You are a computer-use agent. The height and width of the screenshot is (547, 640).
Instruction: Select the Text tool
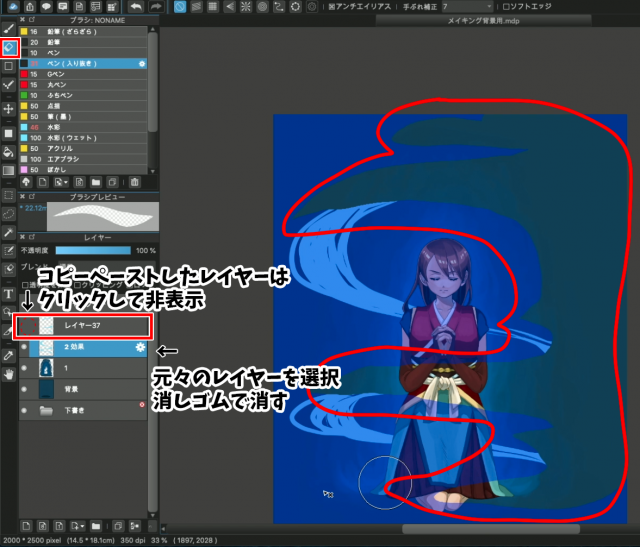[x=9, y=294]
